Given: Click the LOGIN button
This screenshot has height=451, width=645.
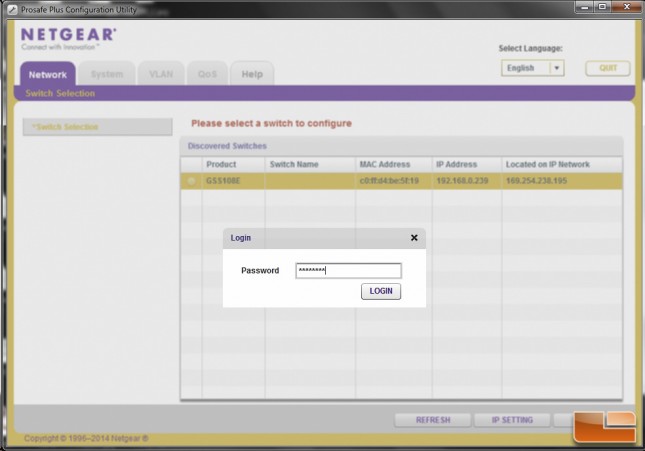Looking at the screenshot, I should click(x=381, y=291).
